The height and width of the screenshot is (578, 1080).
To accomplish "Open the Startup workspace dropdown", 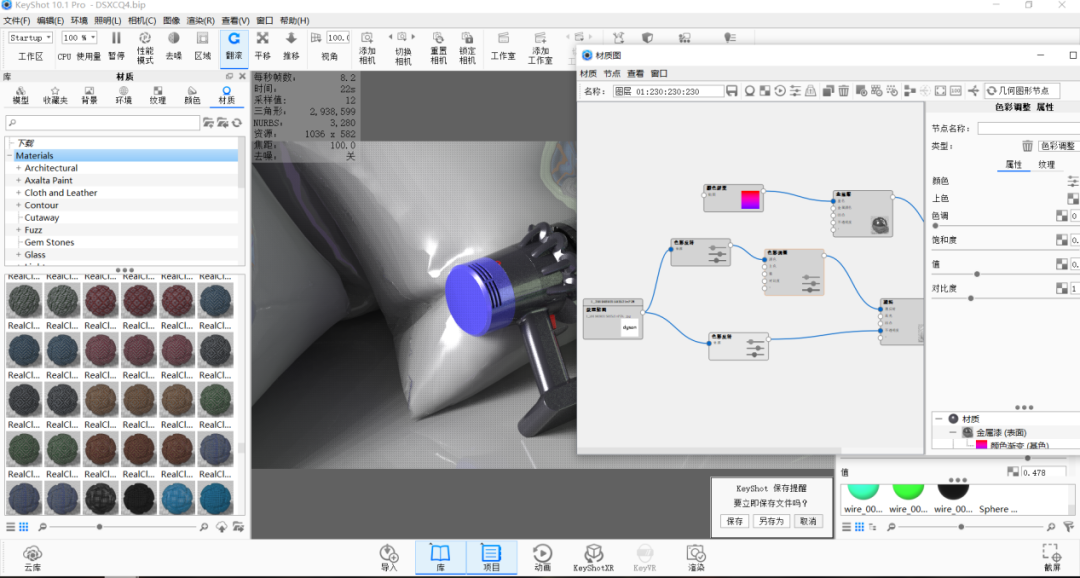I will (30, 38).
